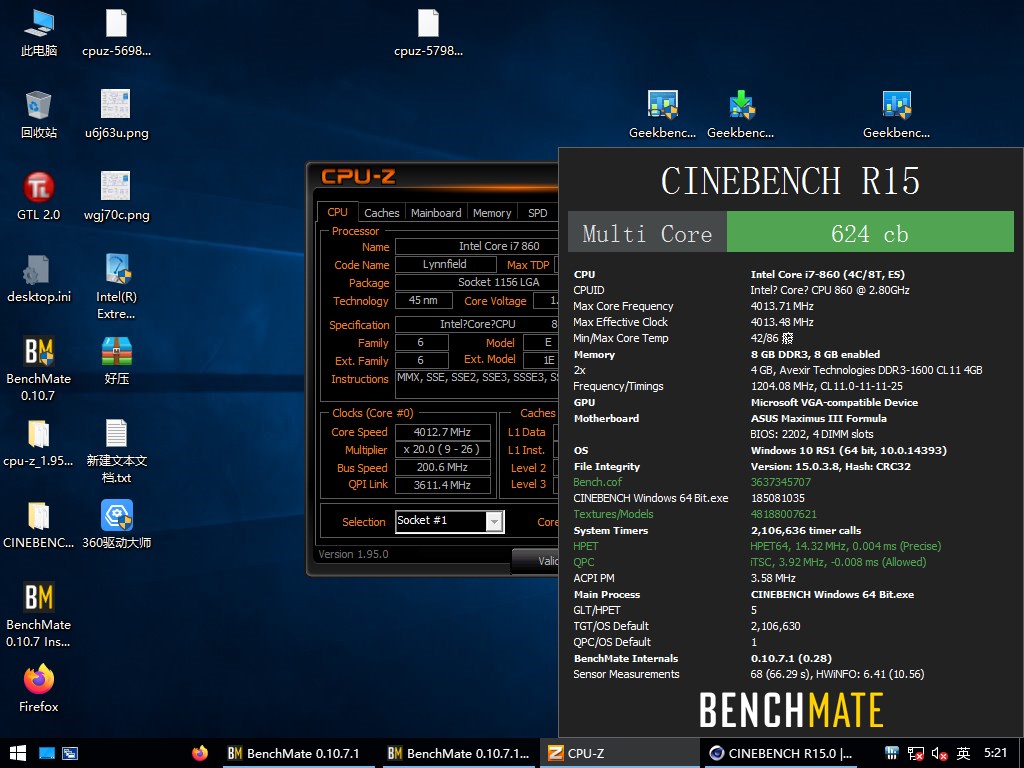This screenshot has width=1024, height=768.
Task: Click the muted volume tray icon
Action: [x=939, y=753]
